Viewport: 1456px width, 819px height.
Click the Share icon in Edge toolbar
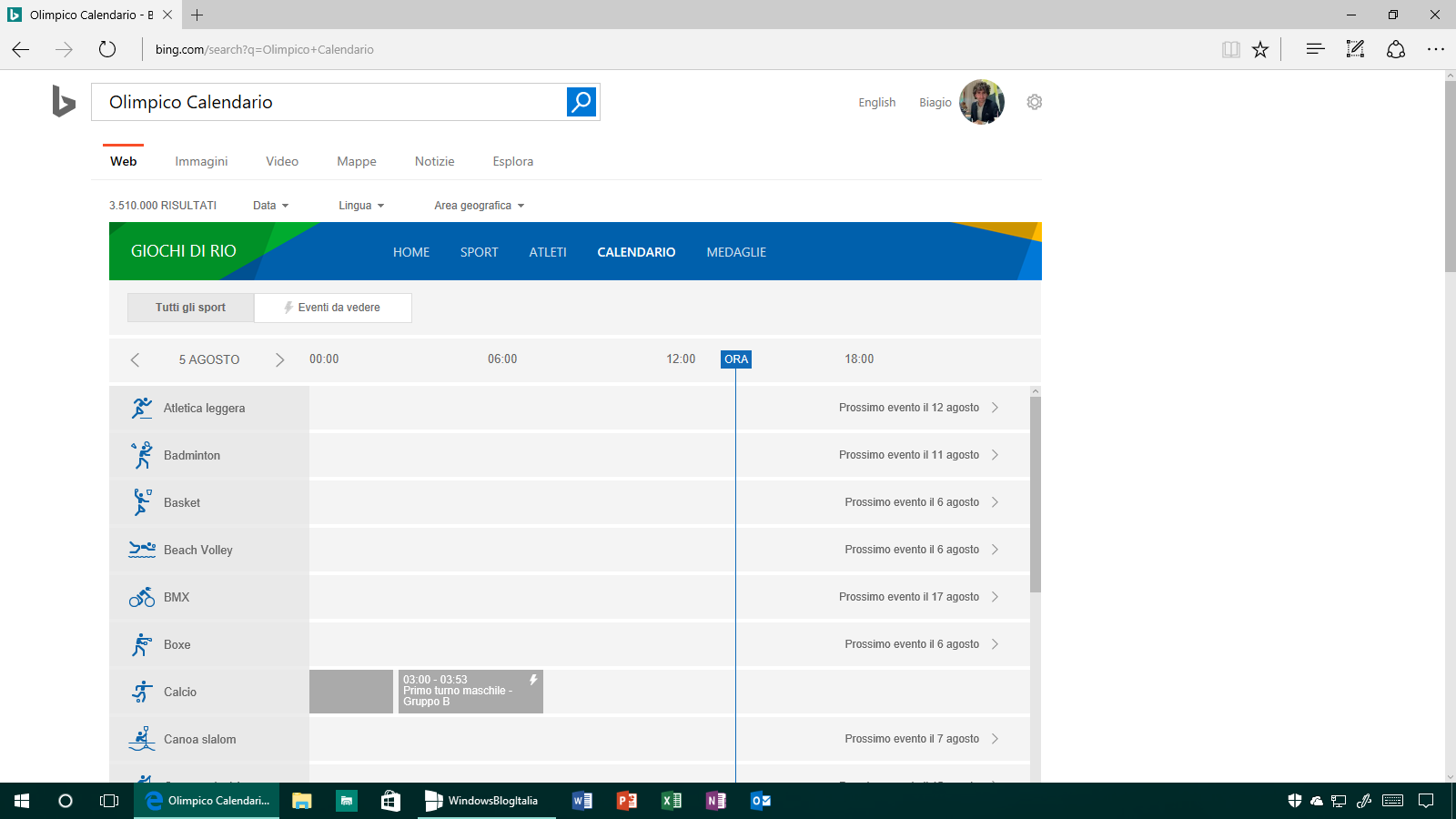click(x=1396, y=49)
